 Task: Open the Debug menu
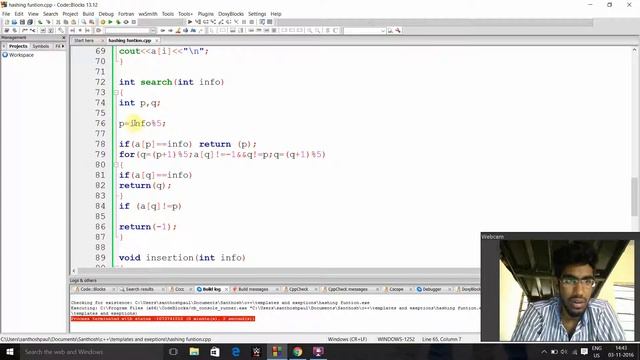(106, 14)
